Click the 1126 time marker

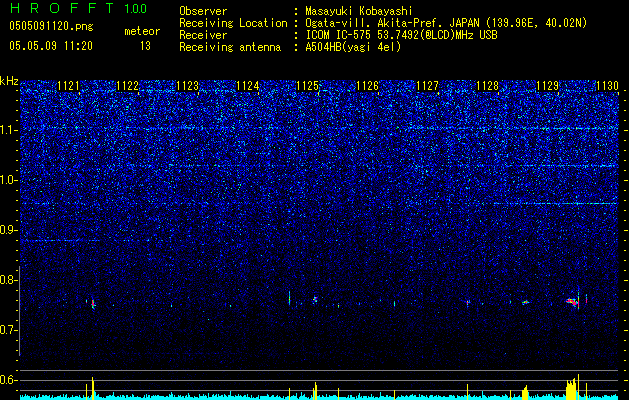click(x=367, y=85)
